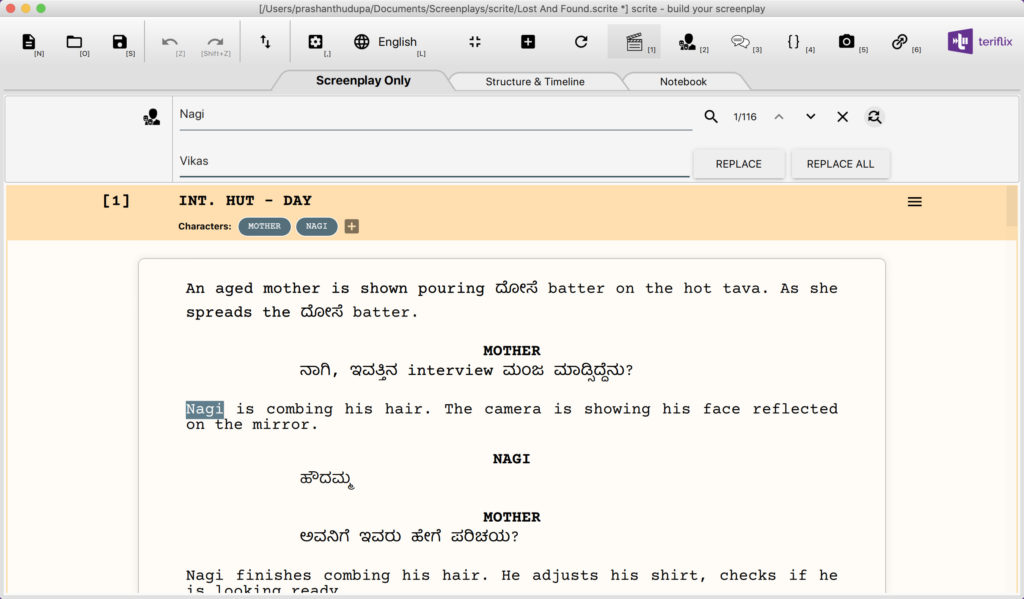Open the settings gear icon

tap(315, 42)
